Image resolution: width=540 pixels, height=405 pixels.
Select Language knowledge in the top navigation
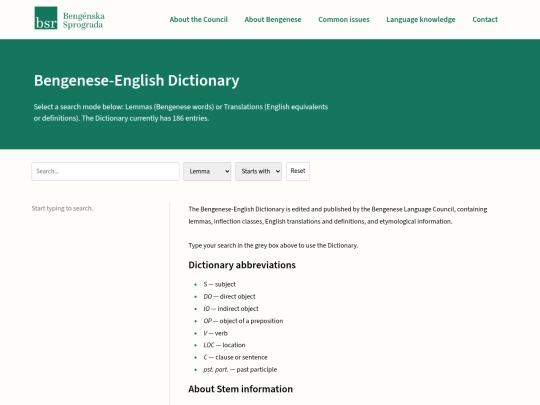(420, 20)
